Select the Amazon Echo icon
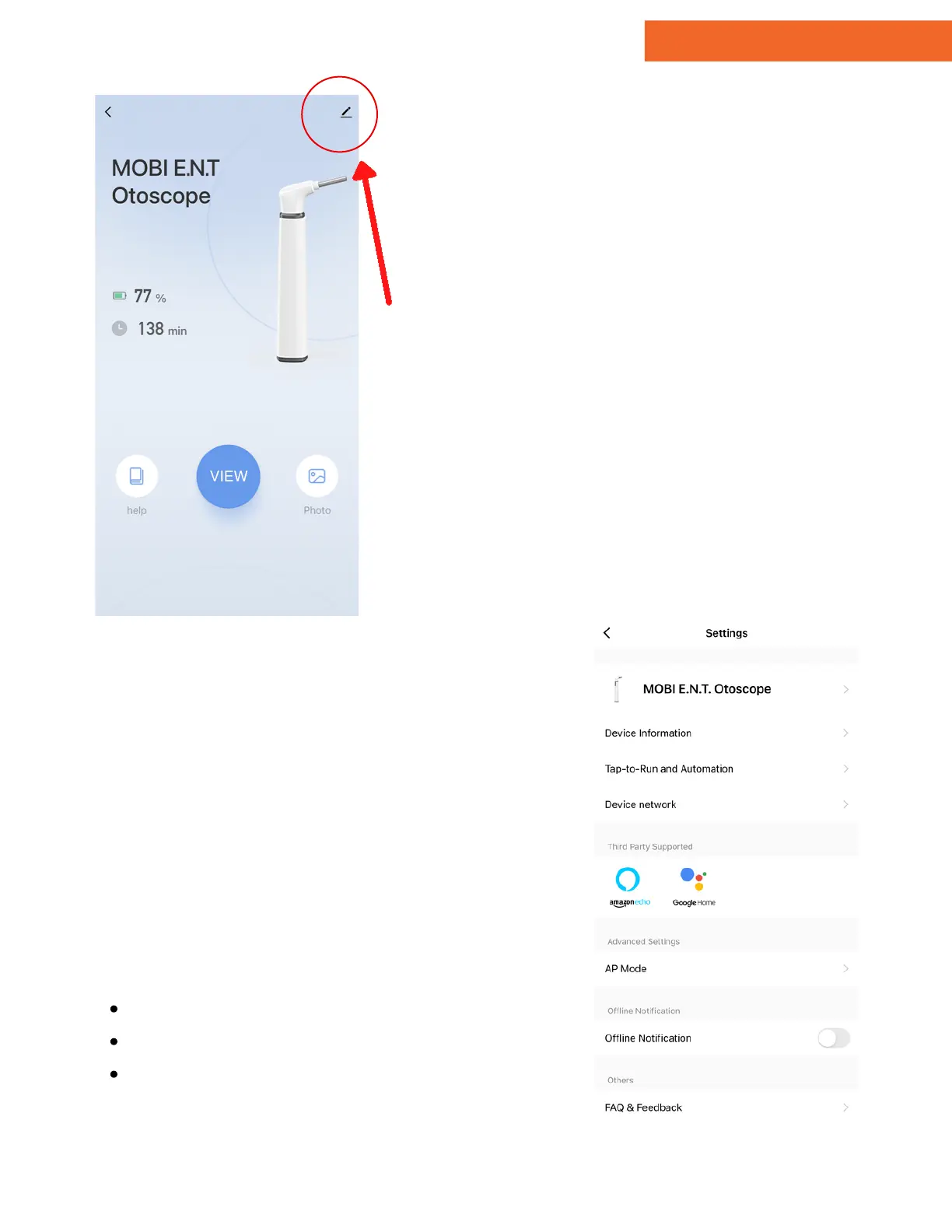Screen dimensions: 952x1232 (x=628, y=886)
